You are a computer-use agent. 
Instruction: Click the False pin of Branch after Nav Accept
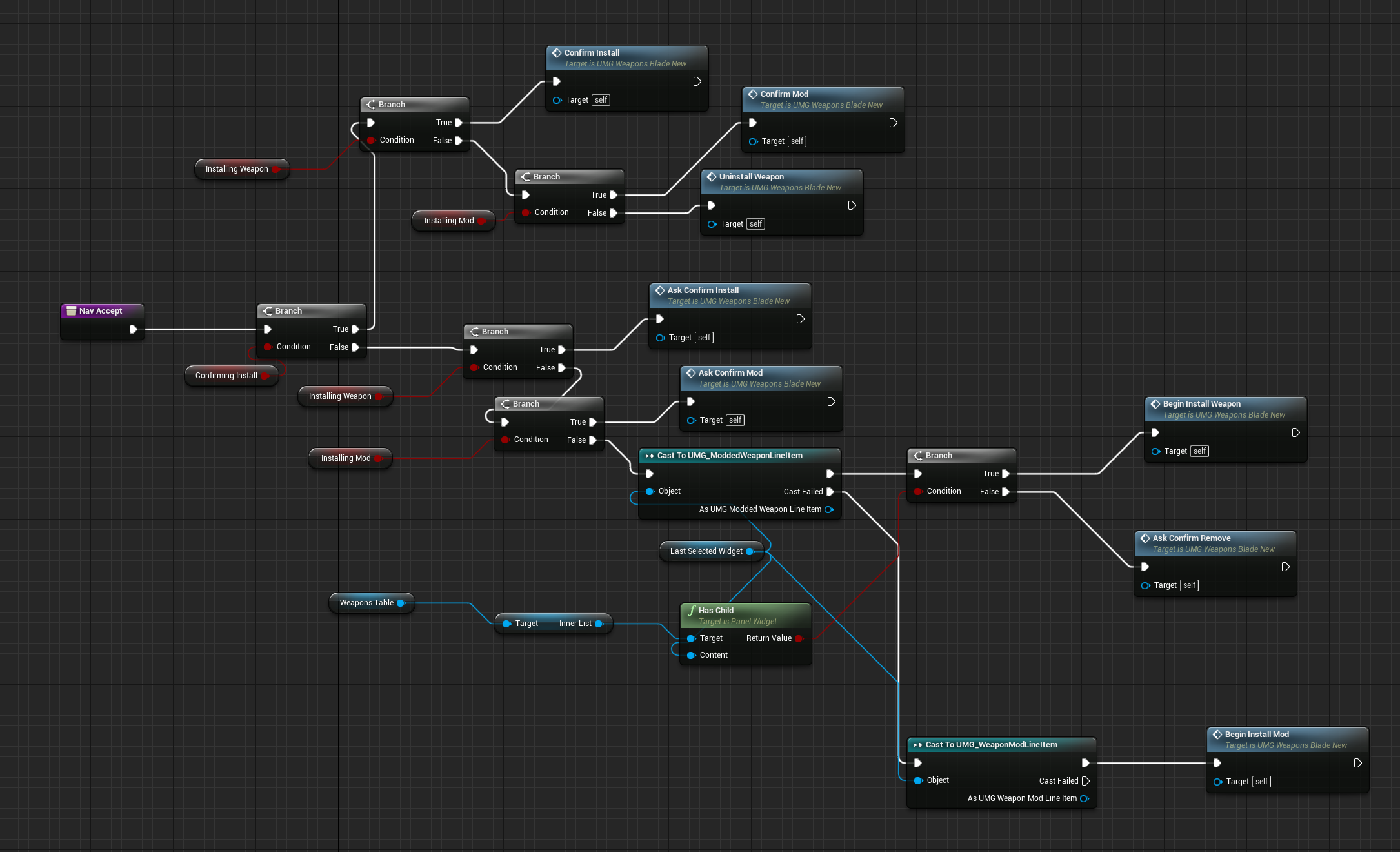click(355, 347)
